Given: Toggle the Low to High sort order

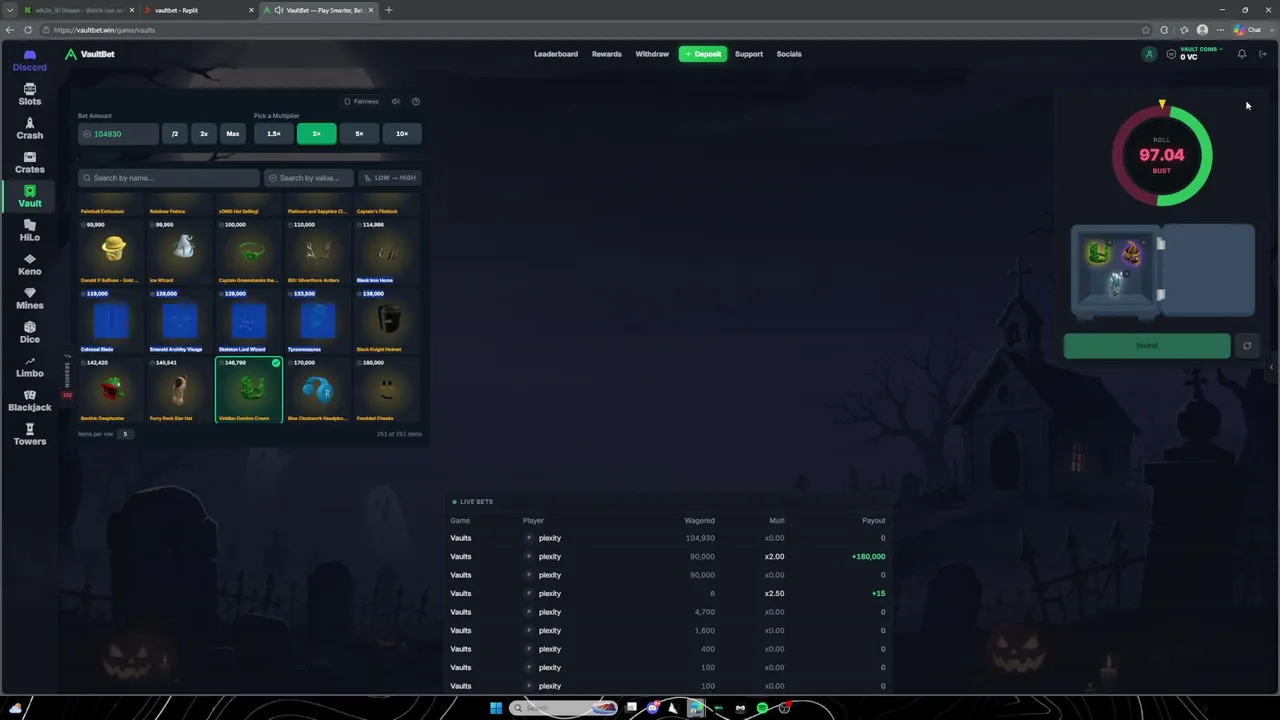Looking at the screenshot, I should tap(390, 178).
